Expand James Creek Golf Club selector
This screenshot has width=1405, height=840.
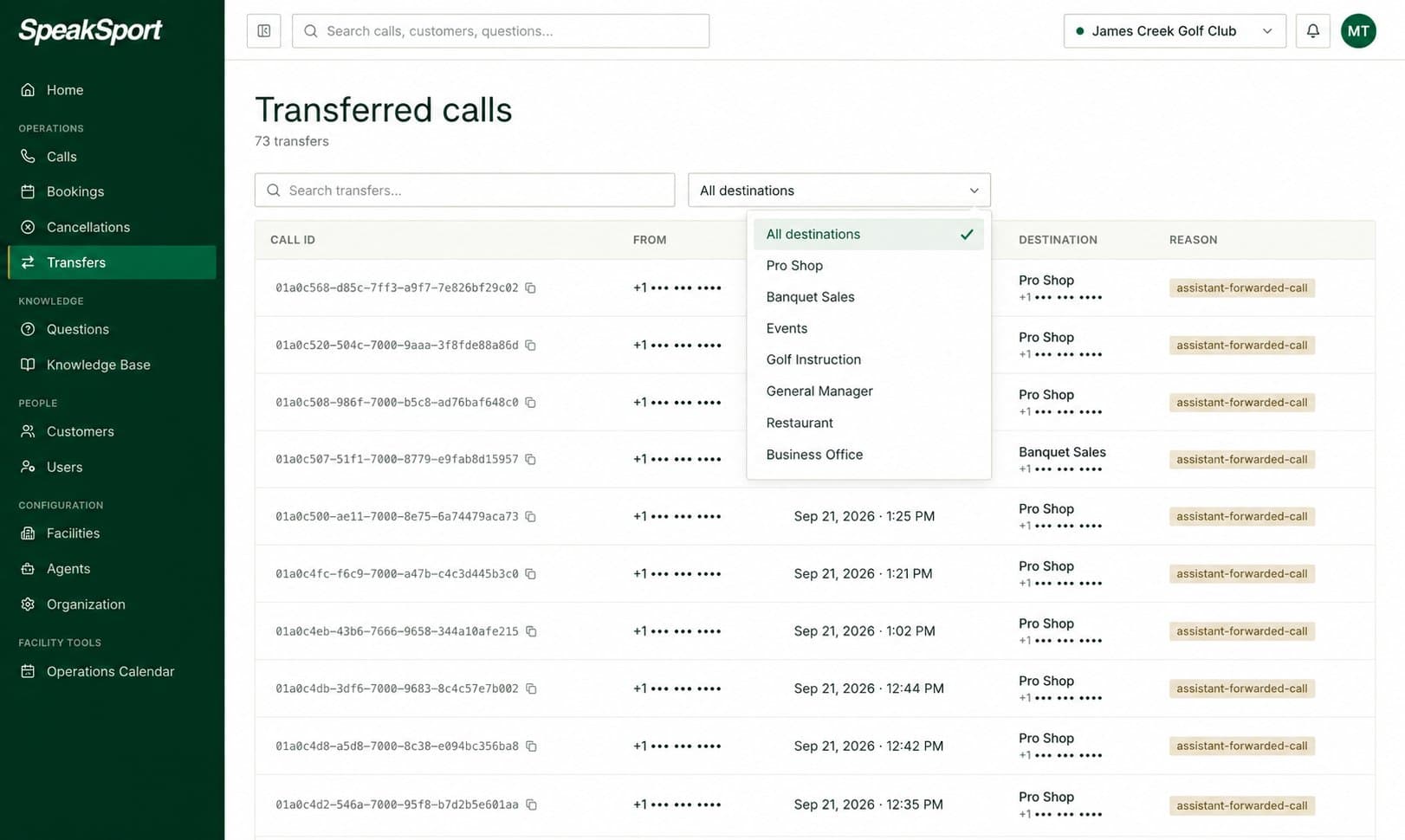point(1175,31)
